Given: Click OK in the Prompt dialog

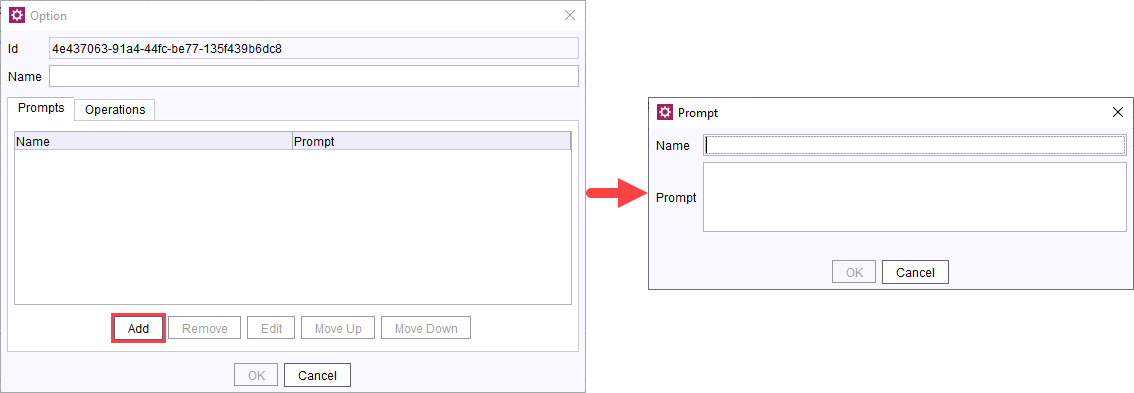Looking at the screenshot, I should point(854,272).
